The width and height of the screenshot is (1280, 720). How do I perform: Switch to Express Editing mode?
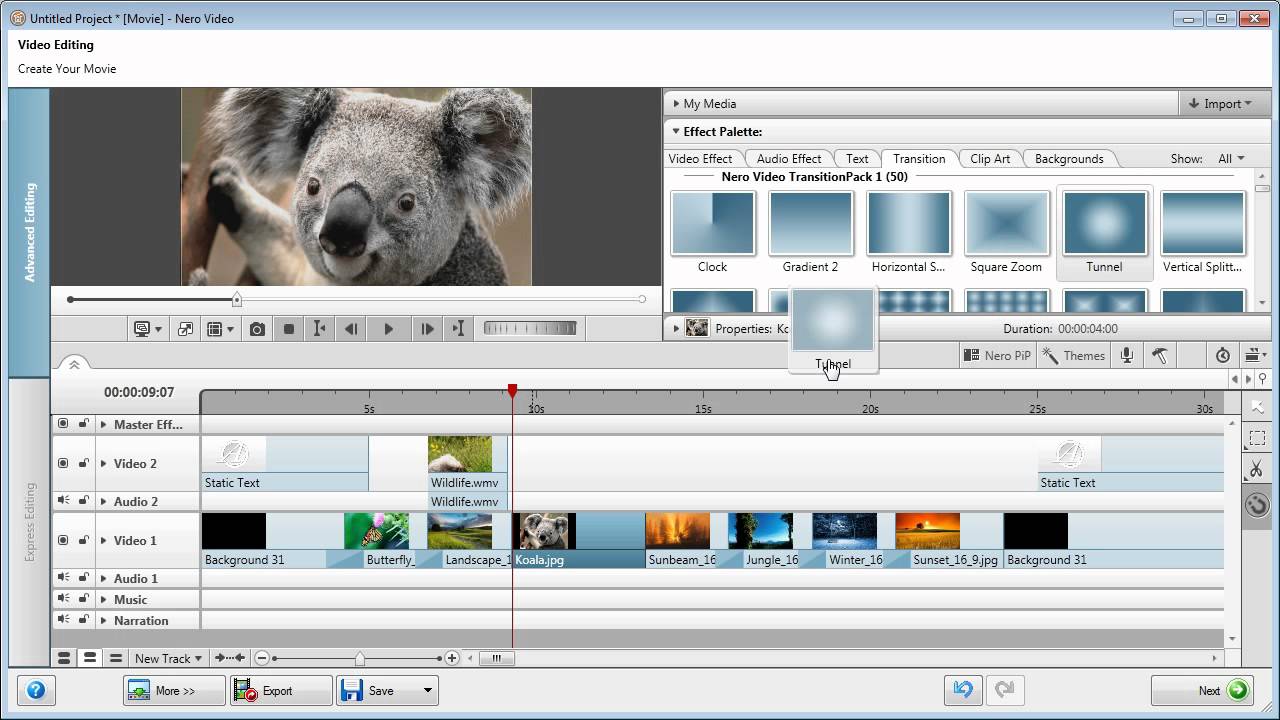(30, 520)
